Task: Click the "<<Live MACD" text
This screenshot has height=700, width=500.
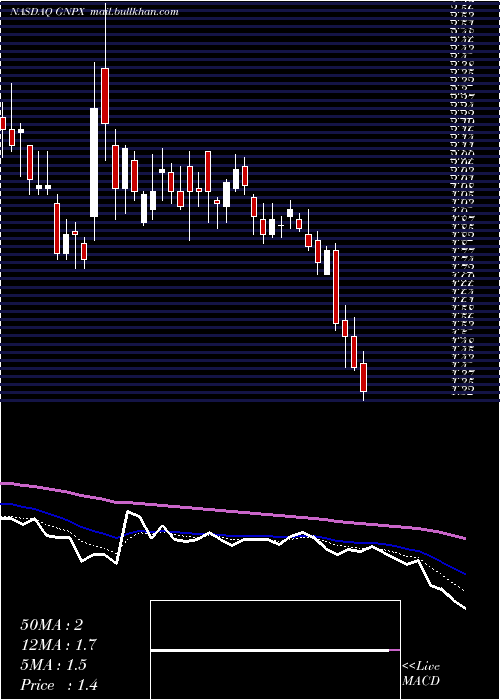Action: pyautogui.click(x=421, y=673)
